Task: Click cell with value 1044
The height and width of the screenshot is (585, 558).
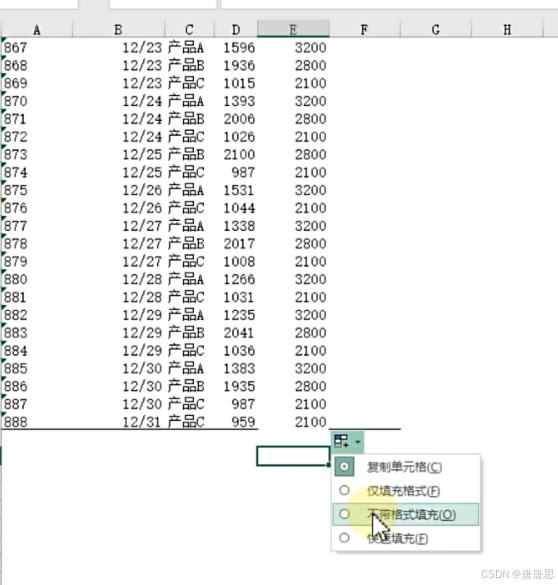Action: [236, 208]
